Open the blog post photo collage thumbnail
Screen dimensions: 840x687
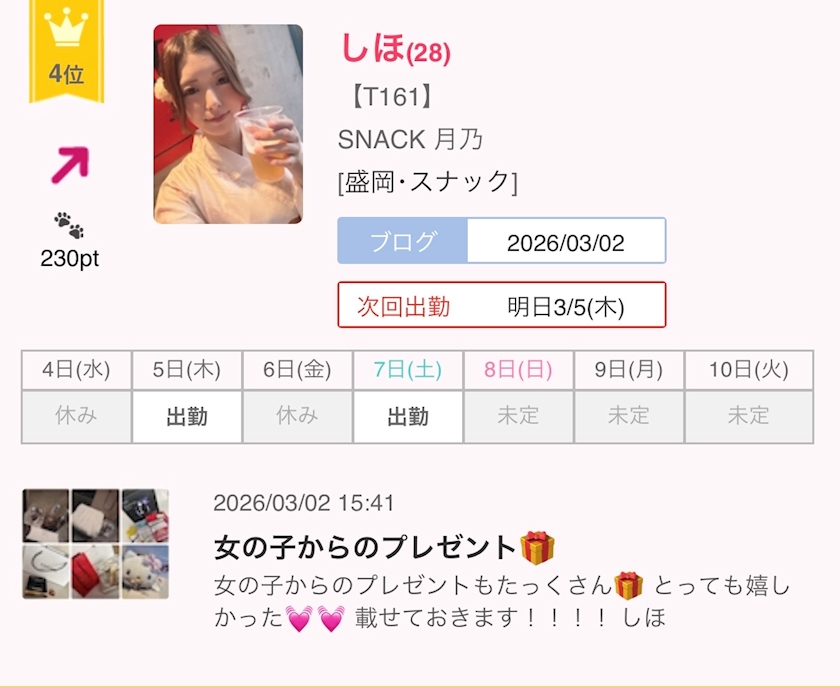(96, 543)
